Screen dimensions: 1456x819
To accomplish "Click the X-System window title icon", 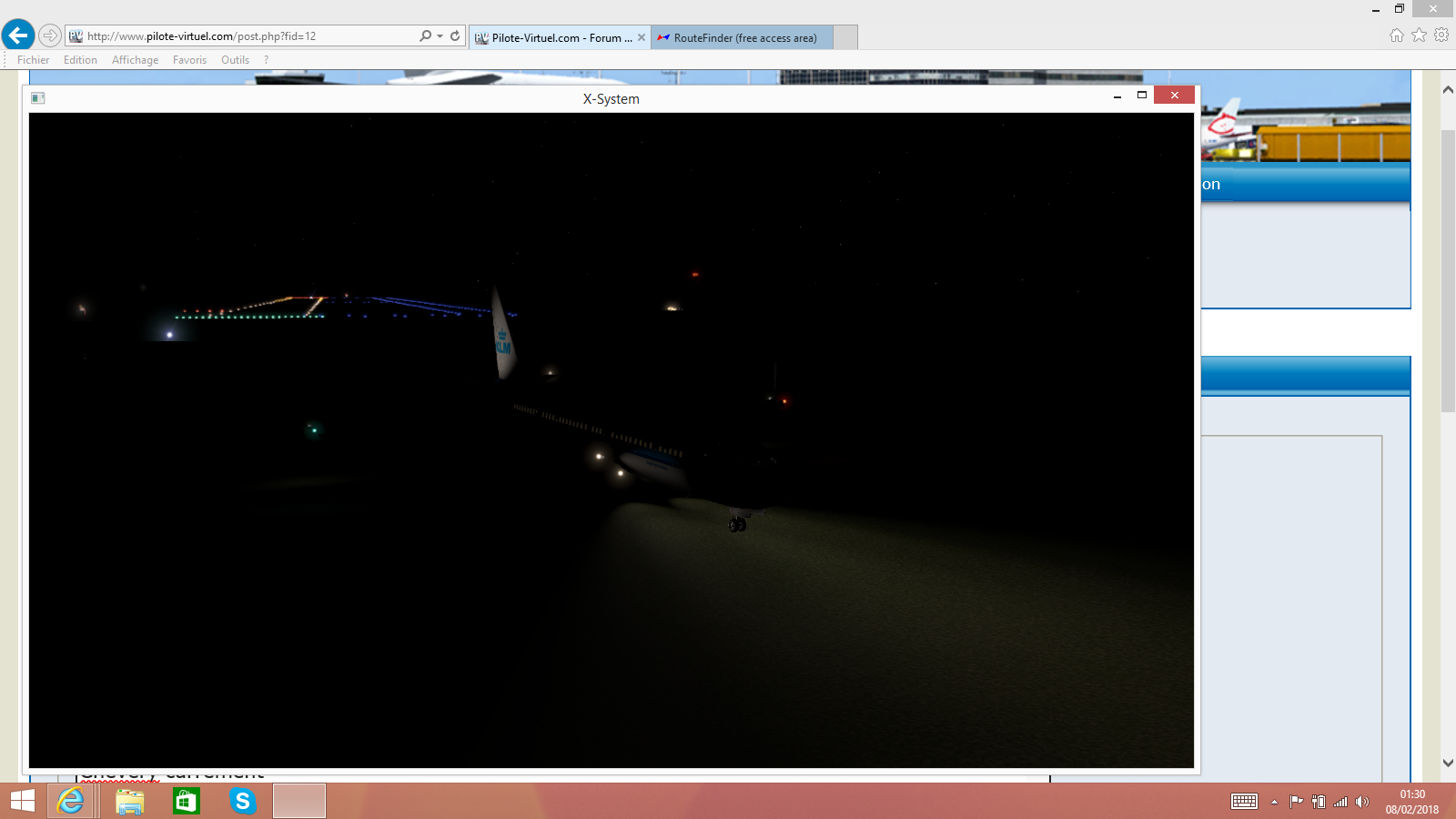I will click(x=38, y=98).
